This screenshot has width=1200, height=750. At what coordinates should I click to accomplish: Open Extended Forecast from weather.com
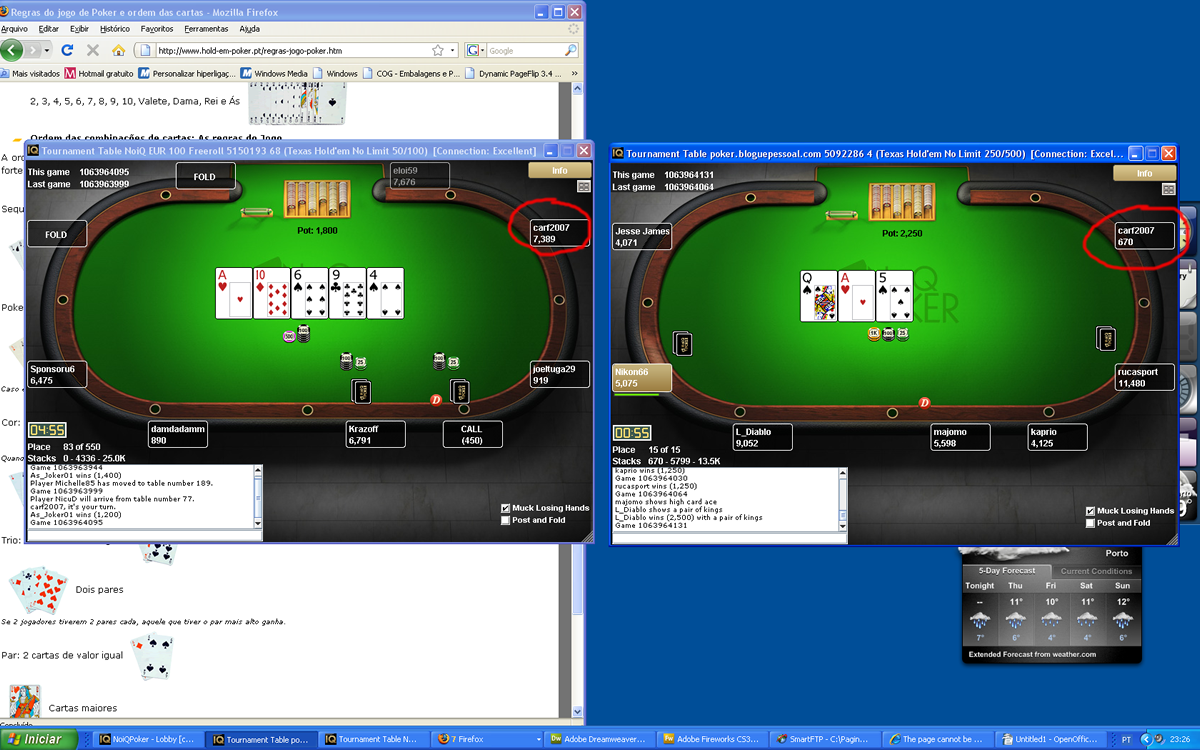click(1032, 655)
